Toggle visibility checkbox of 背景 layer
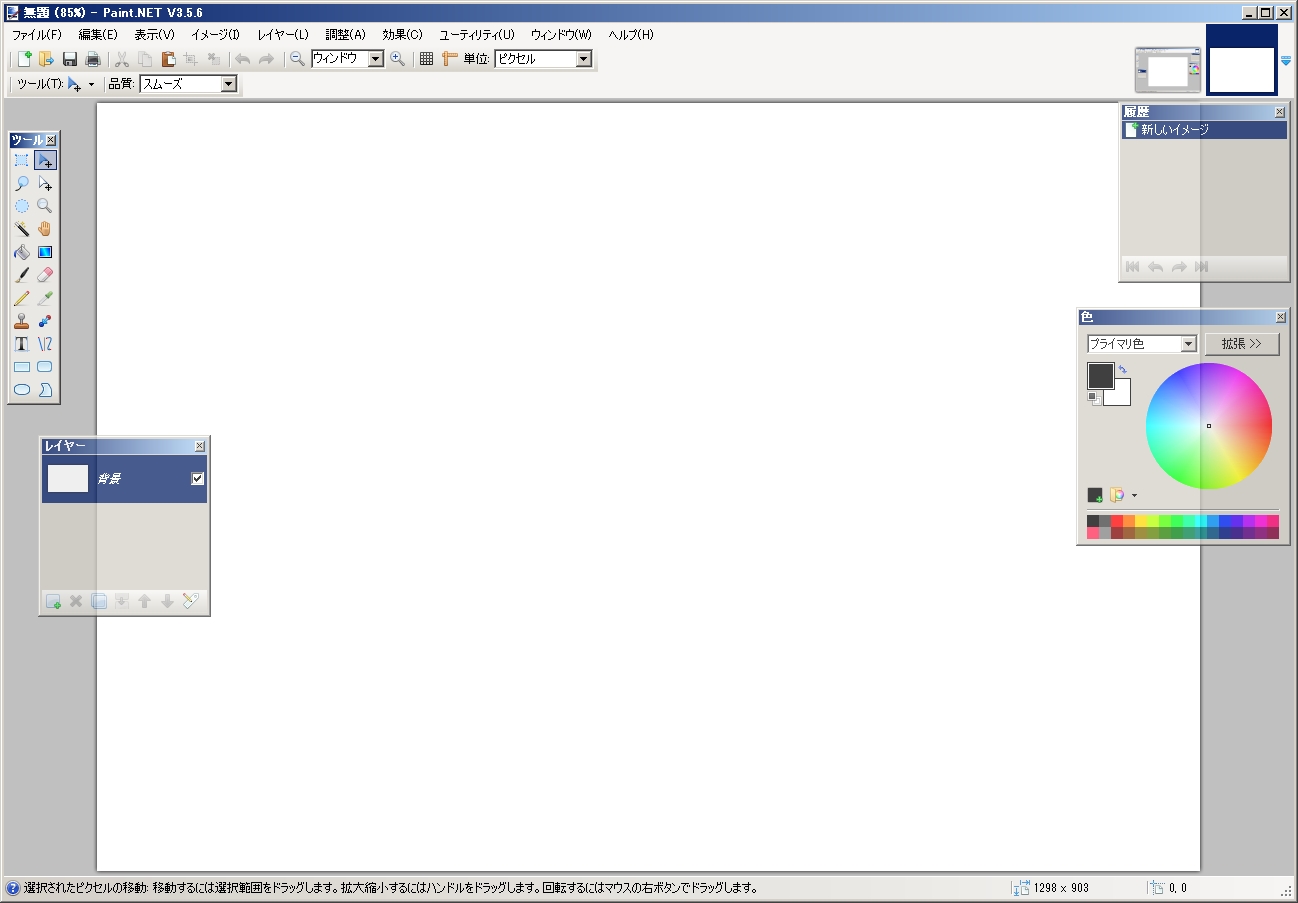Image resolution: width=1298 pixels, height=903 pixels. tap(198, 479)
